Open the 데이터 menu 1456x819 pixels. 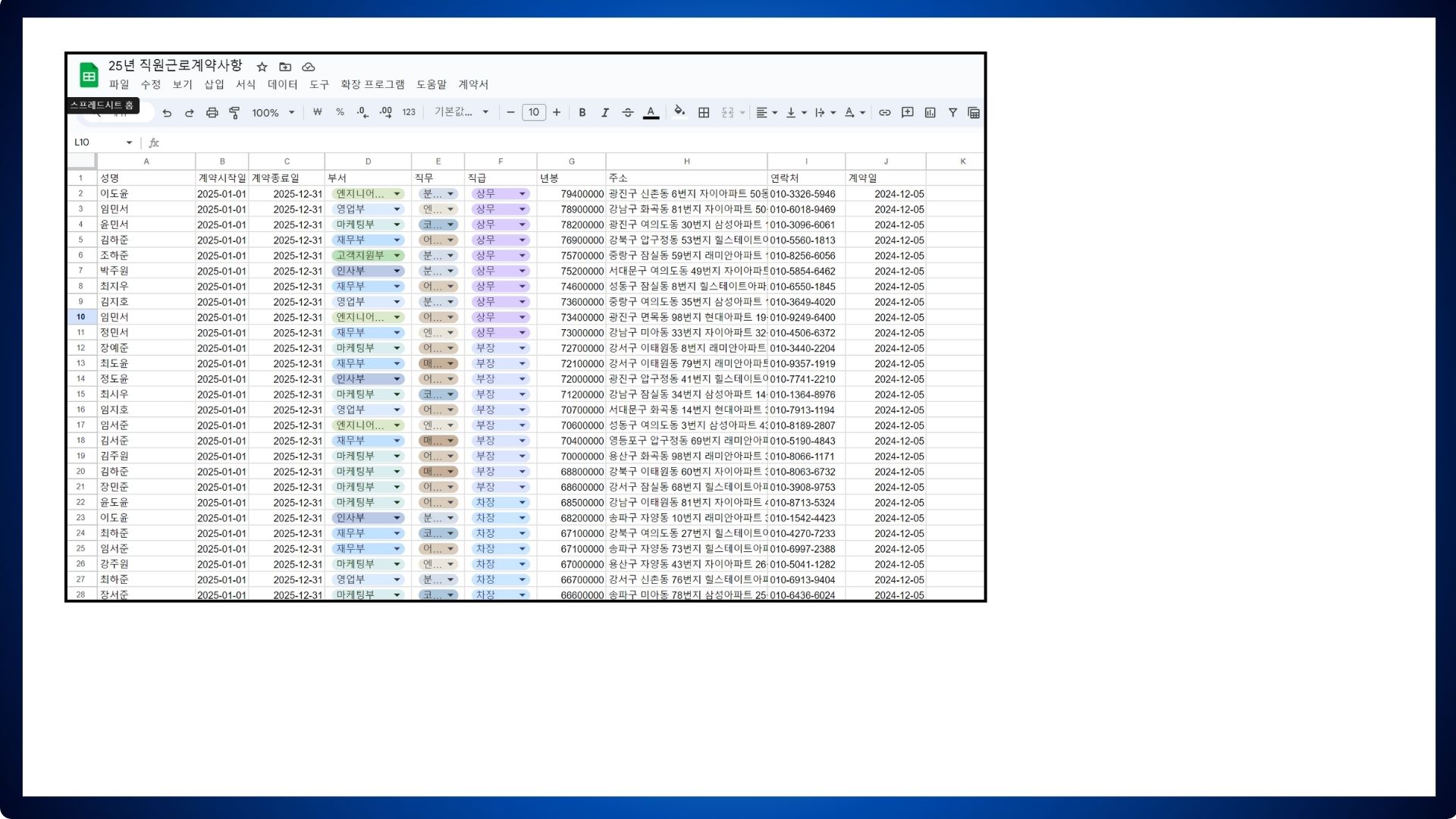point(282,84)
